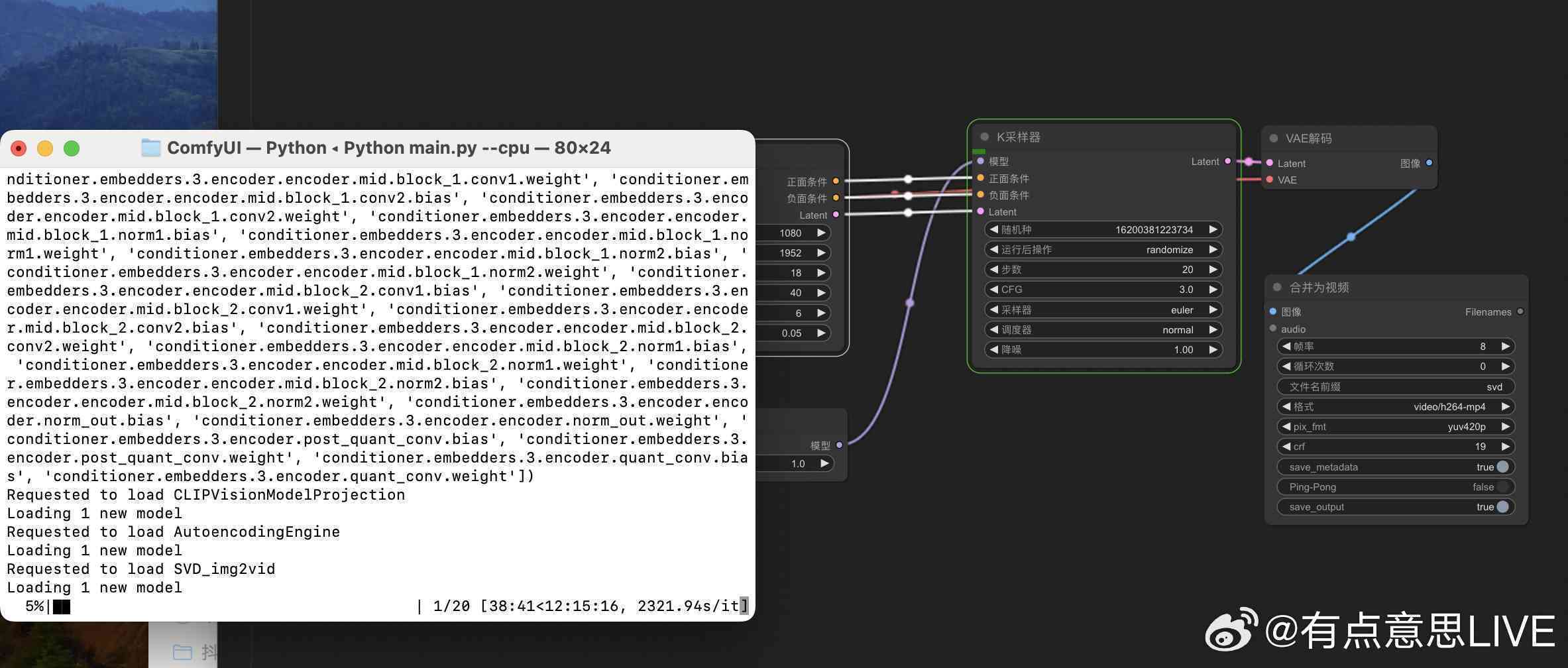1568x668 pixels.
Task: Increase CFG value with right arrow
Action: (1213, 289)
